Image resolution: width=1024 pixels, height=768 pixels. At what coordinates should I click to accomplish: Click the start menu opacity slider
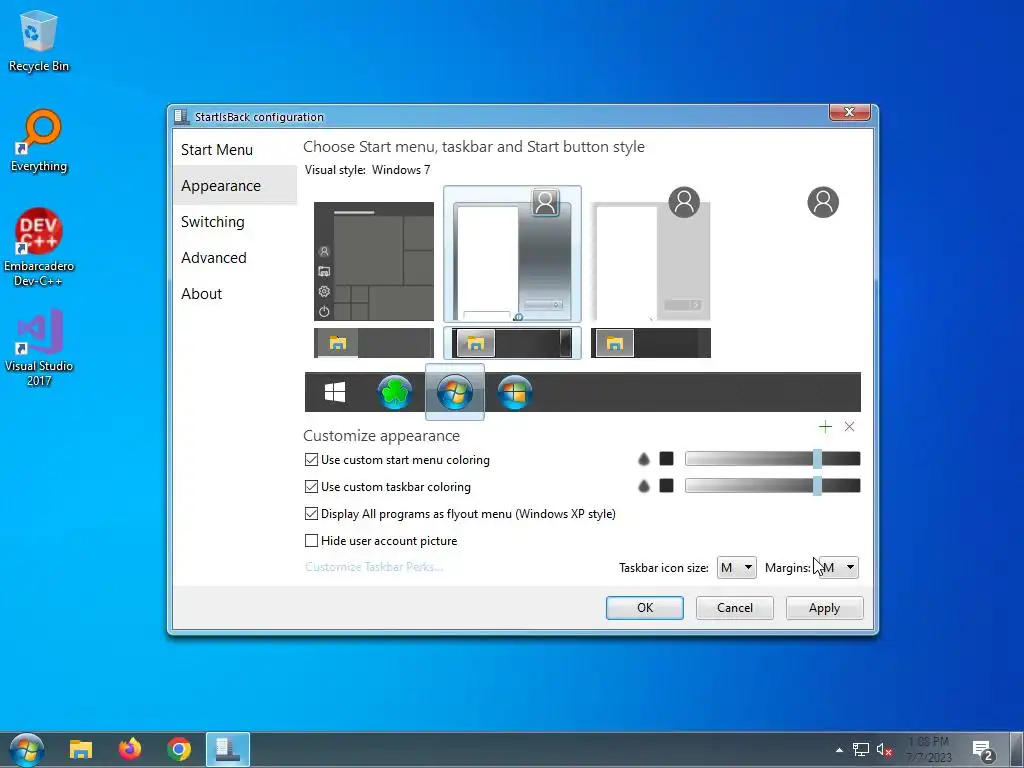pyautogui.click(x=773, y=459)
